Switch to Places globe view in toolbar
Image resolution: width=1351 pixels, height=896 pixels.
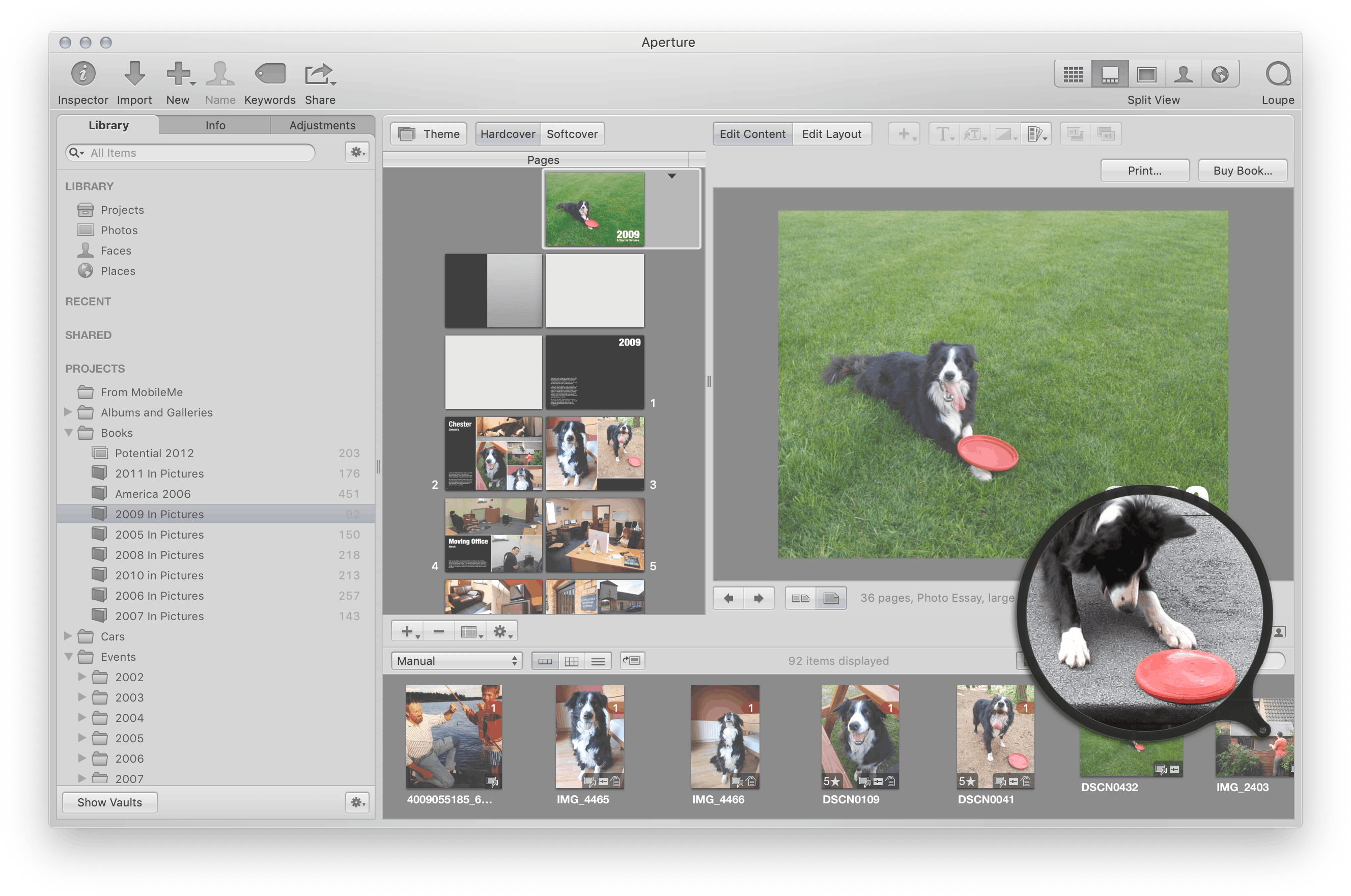pos(1220,74)
